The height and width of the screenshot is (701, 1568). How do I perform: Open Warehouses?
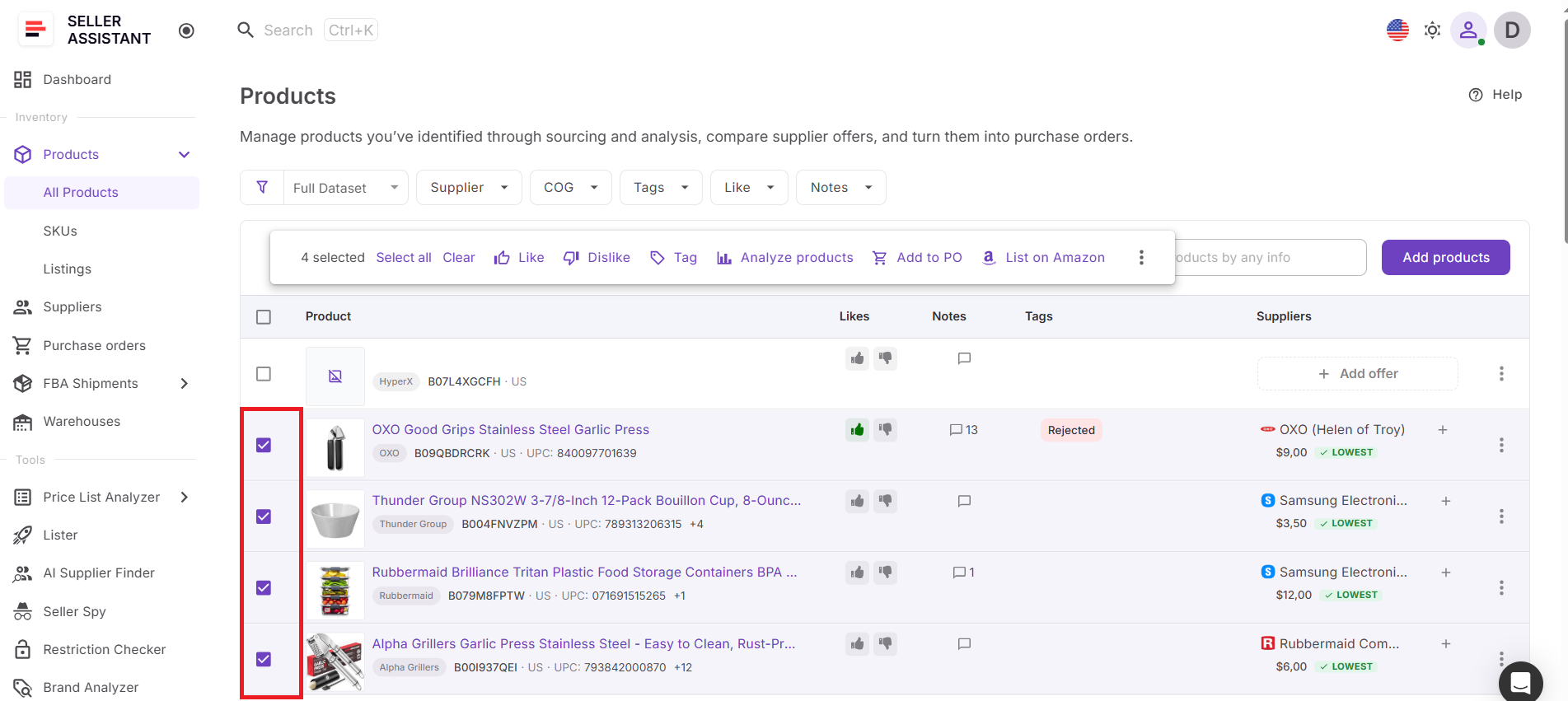click(82, 422)
